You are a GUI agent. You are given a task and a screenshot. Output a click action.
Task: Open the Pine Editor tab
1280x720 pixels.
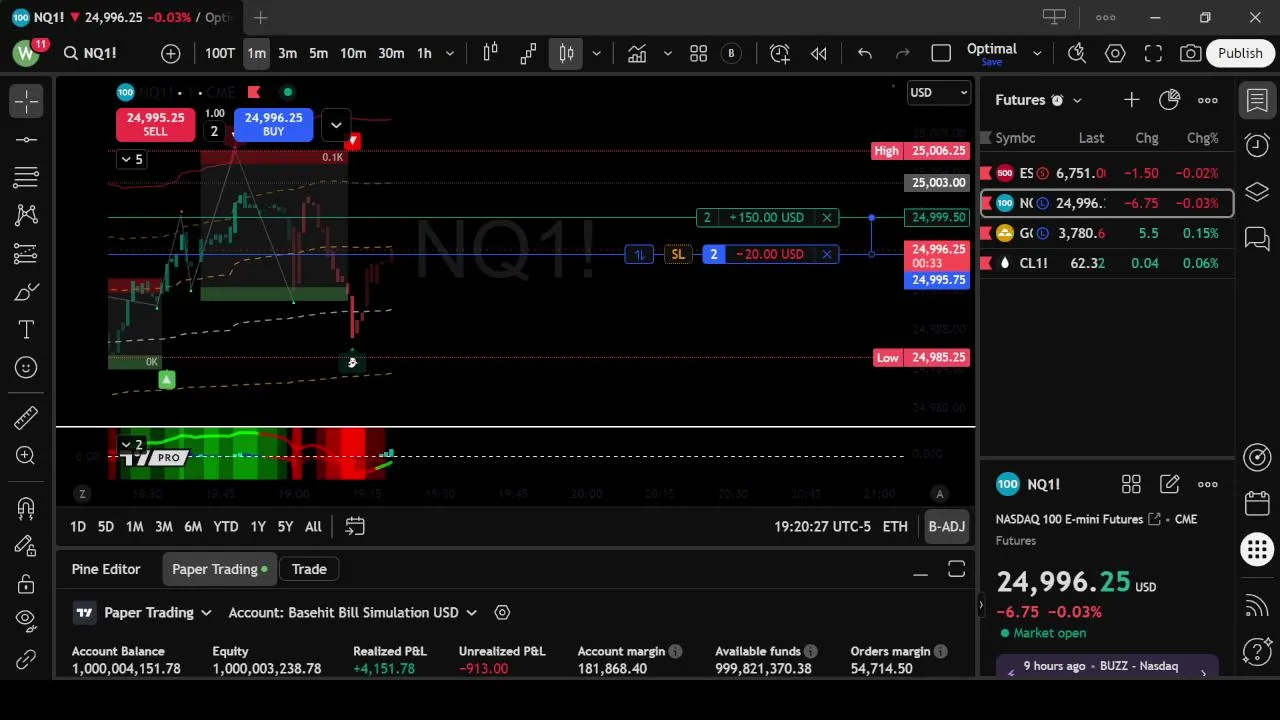point(106,569)
